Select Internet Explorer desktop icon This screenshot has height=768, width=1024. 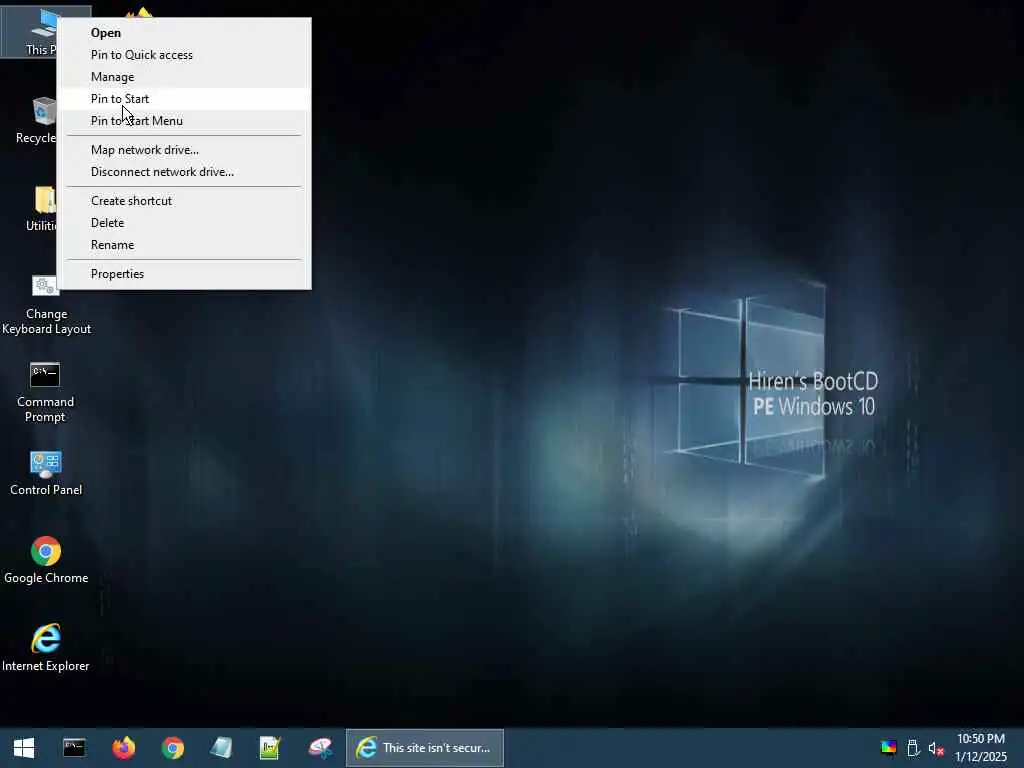(46, 648)
